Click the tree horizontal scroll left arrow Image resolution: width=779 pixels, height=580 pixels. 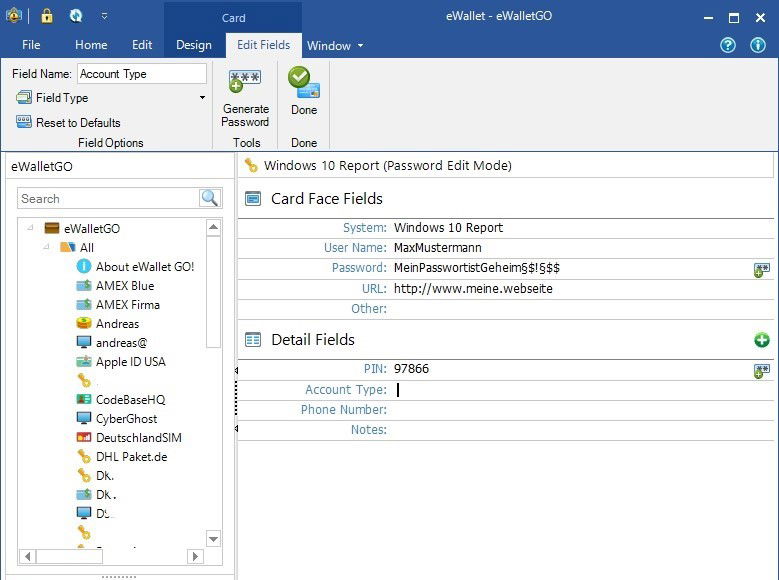tap(27, 556)
